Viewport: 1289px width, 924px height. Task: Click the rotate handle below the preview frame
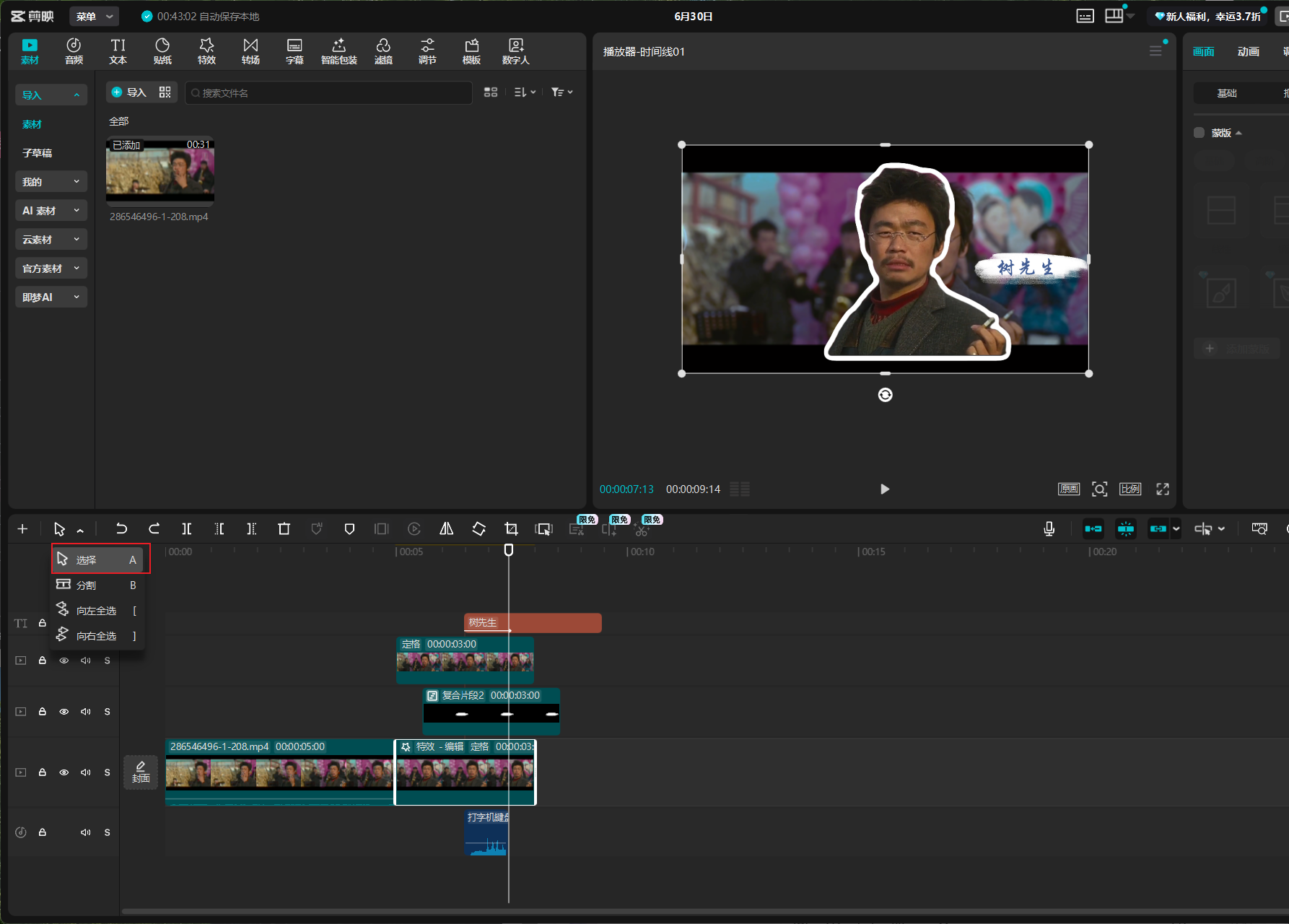pyautogui.click(x=885, y=395)
